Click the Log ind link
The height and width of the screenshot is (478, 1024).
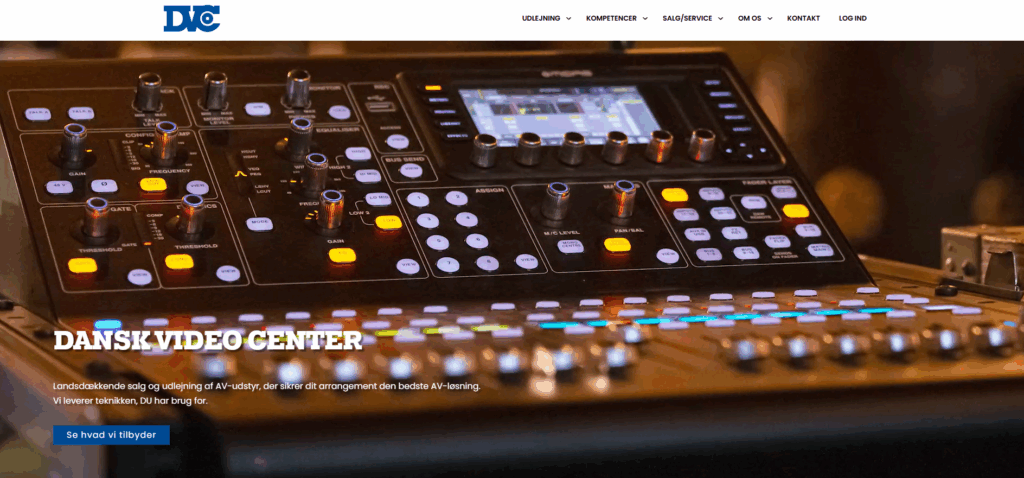(852, 18)
